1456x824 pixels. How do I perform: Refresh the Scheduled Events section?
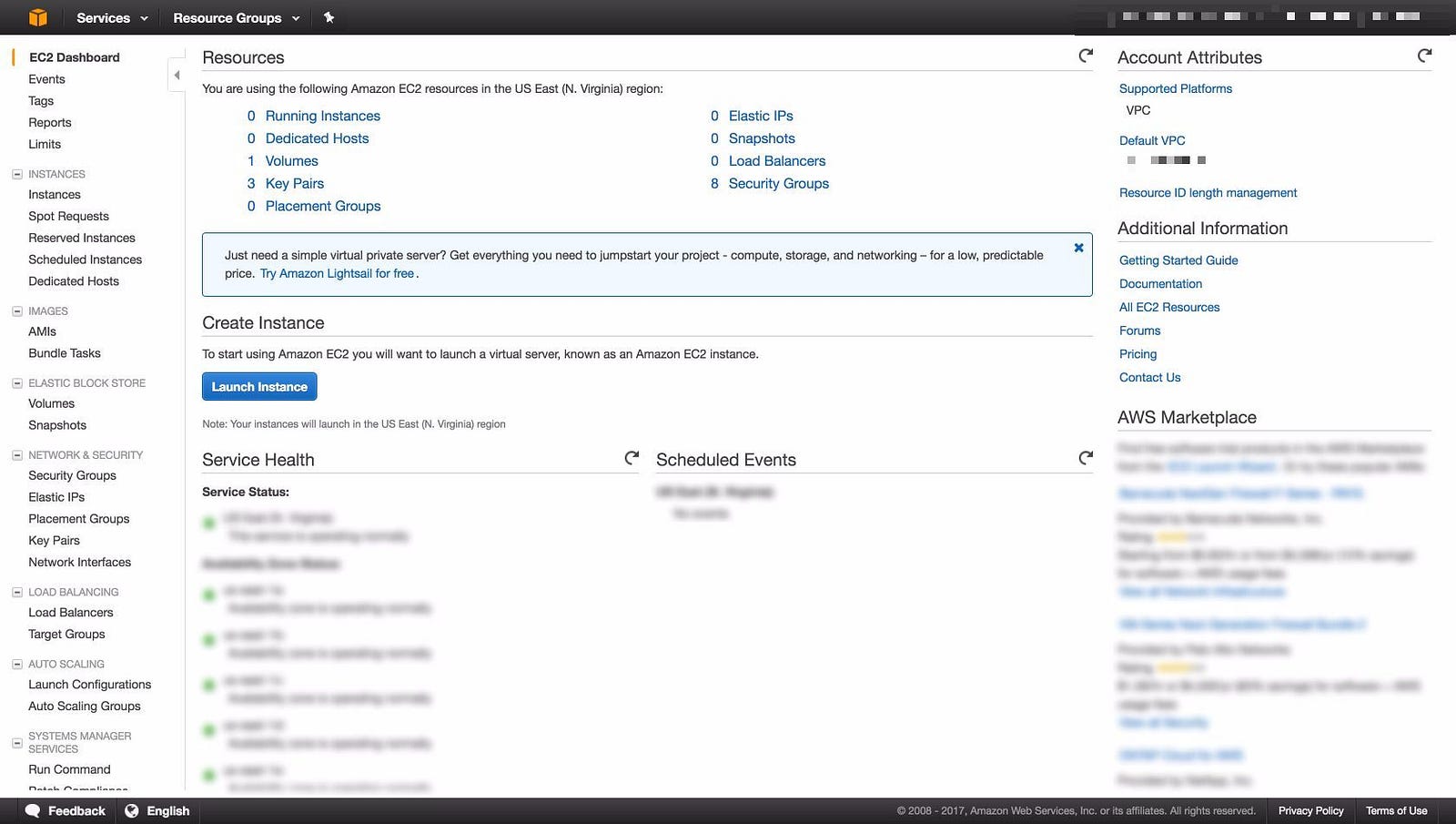coord(1086,458)
